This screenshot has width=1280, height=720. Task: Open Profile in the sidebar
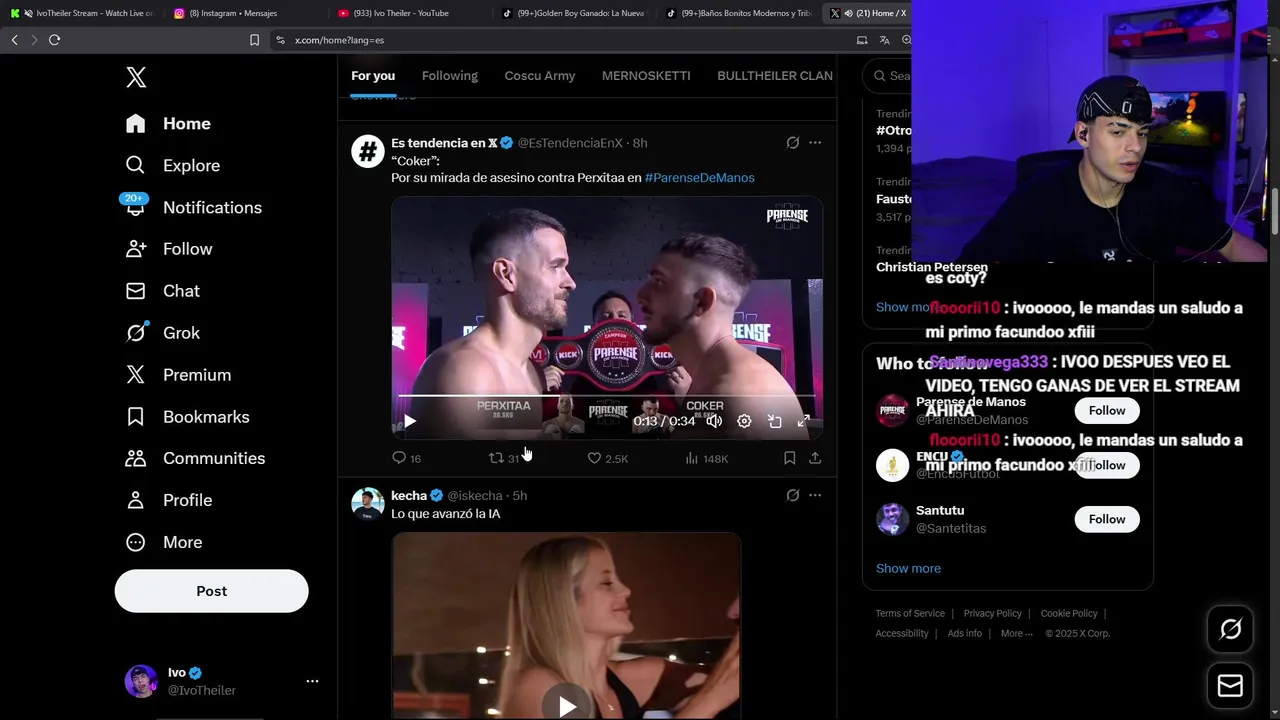click(169, 500)
